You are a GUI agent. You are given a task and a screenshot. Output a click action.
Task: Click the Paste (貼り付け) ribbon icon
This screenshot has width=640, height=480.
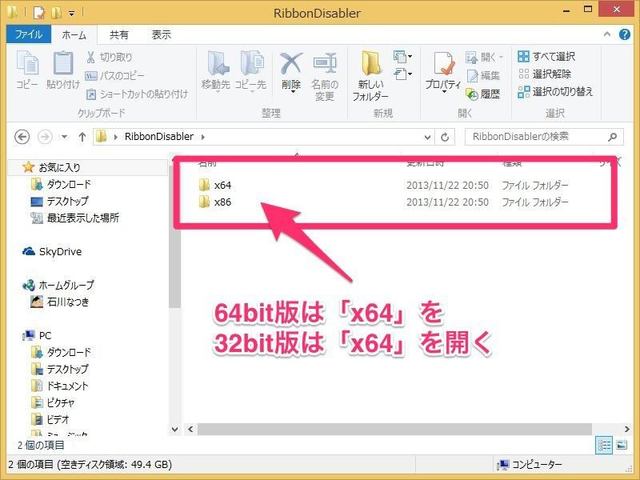[x=62, y=70]
